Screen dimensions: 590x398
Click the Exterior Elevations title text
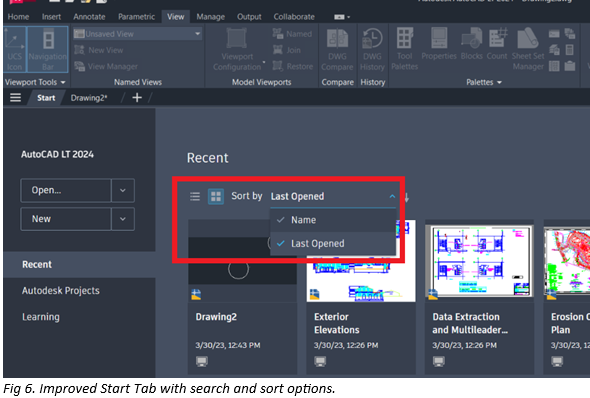point(337,324)
